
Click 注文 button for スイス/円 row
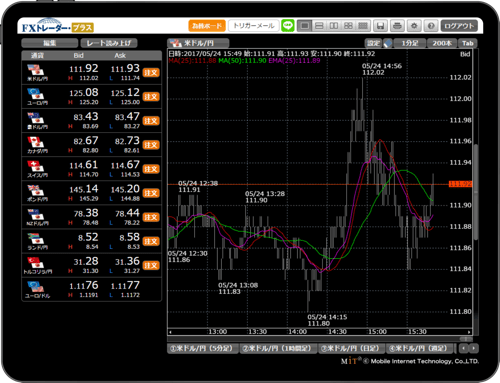[x=151, y=169]
